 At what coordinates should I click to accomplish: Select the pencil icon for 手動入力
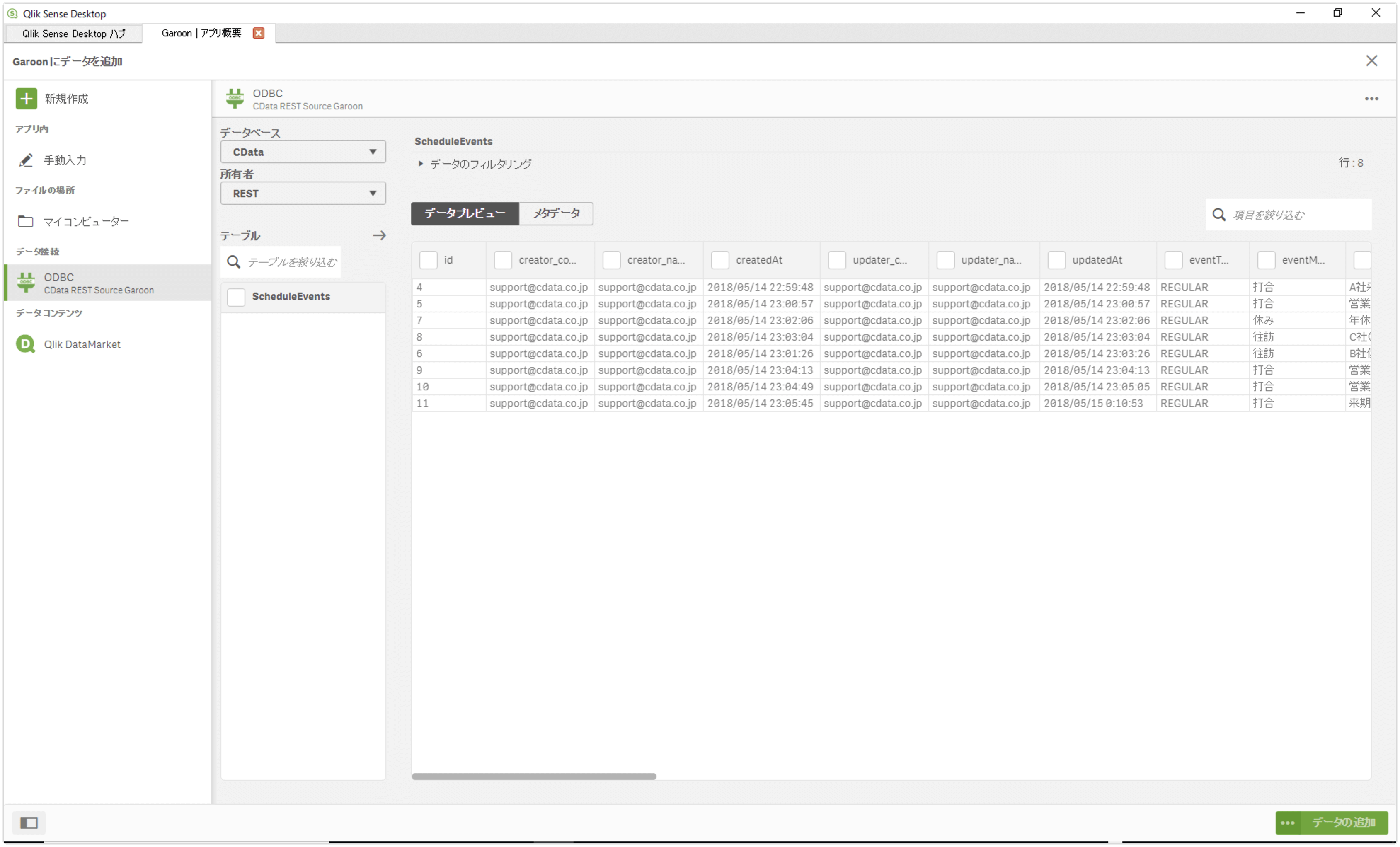pyautogui.click(x=26, y=160)
